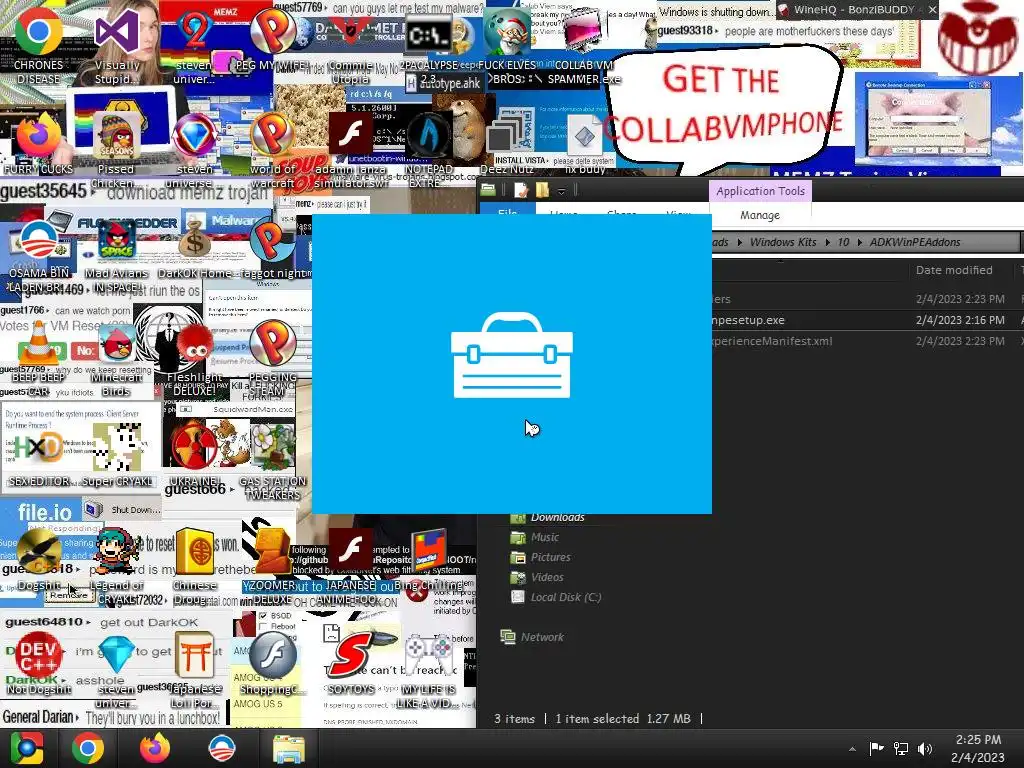Open the Minecraft Birds desktop icon

click(116, 358)
